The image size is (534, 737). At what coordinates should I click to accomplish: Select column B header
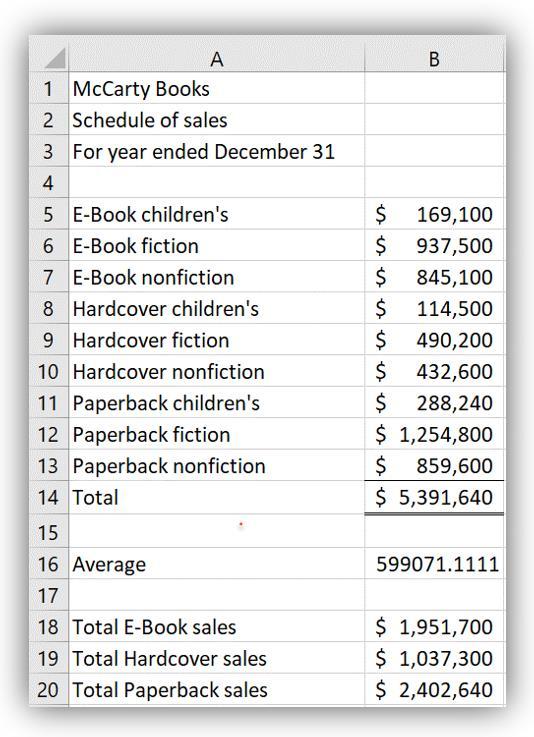[434, 58]
